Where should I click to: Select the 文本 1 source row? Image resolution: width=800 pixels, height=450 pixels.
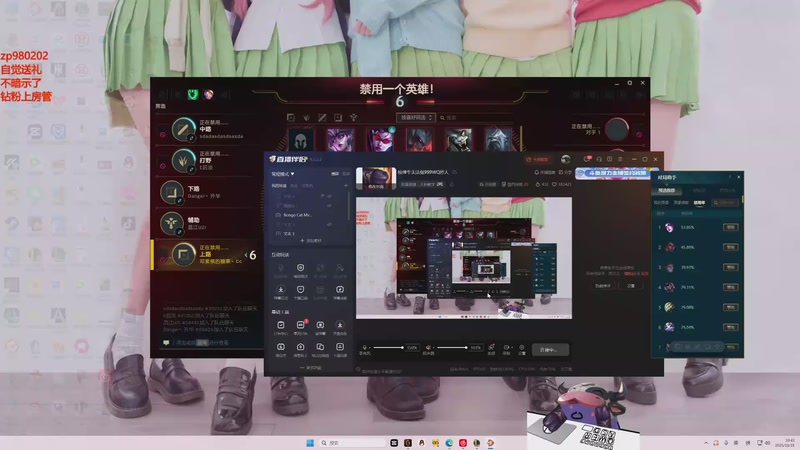pyautogui.click(x=304, y=233)
